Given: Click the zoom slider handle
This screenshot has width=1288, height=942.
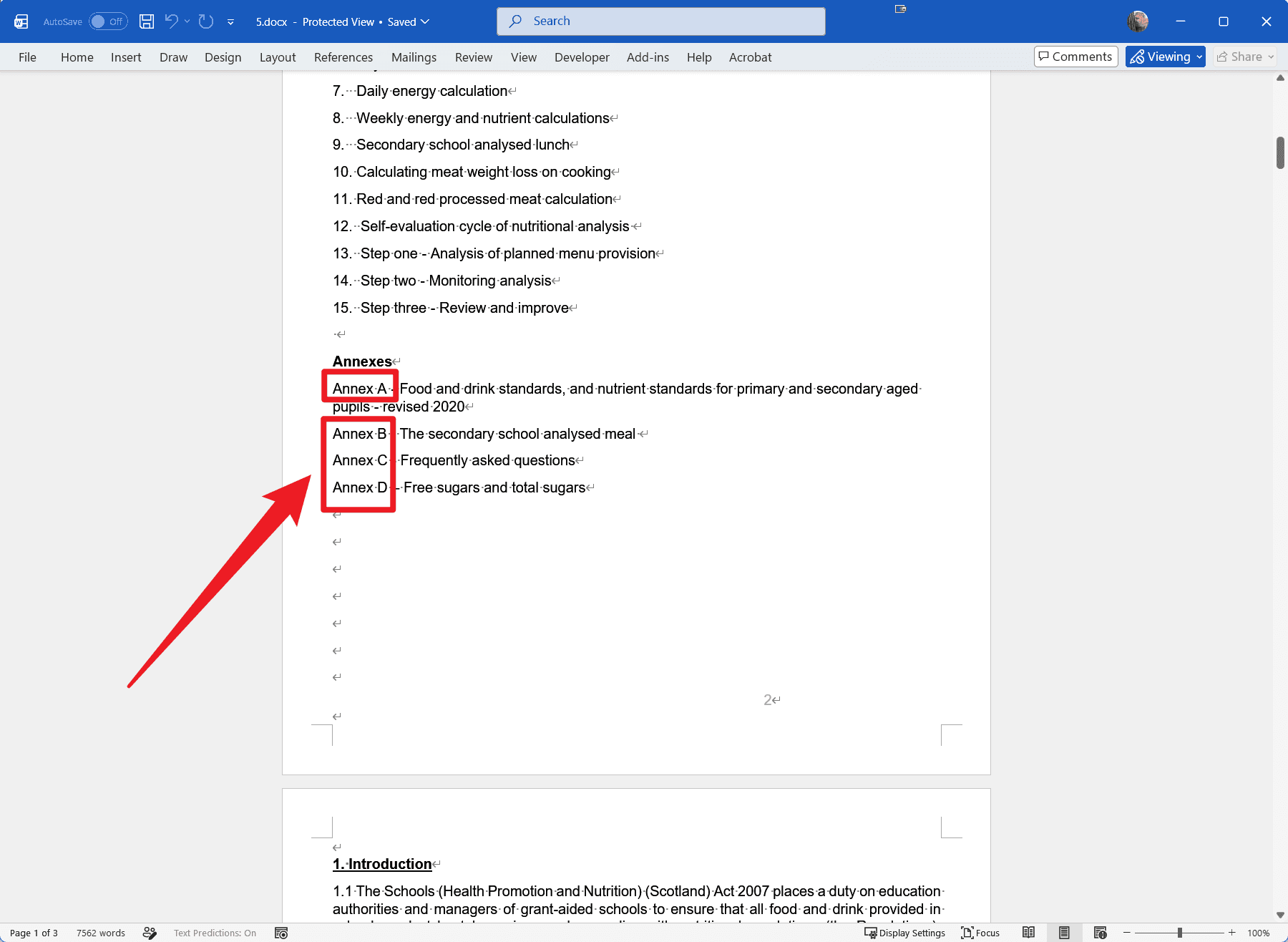Looking at the screenshot, I should coord(1179,933).
